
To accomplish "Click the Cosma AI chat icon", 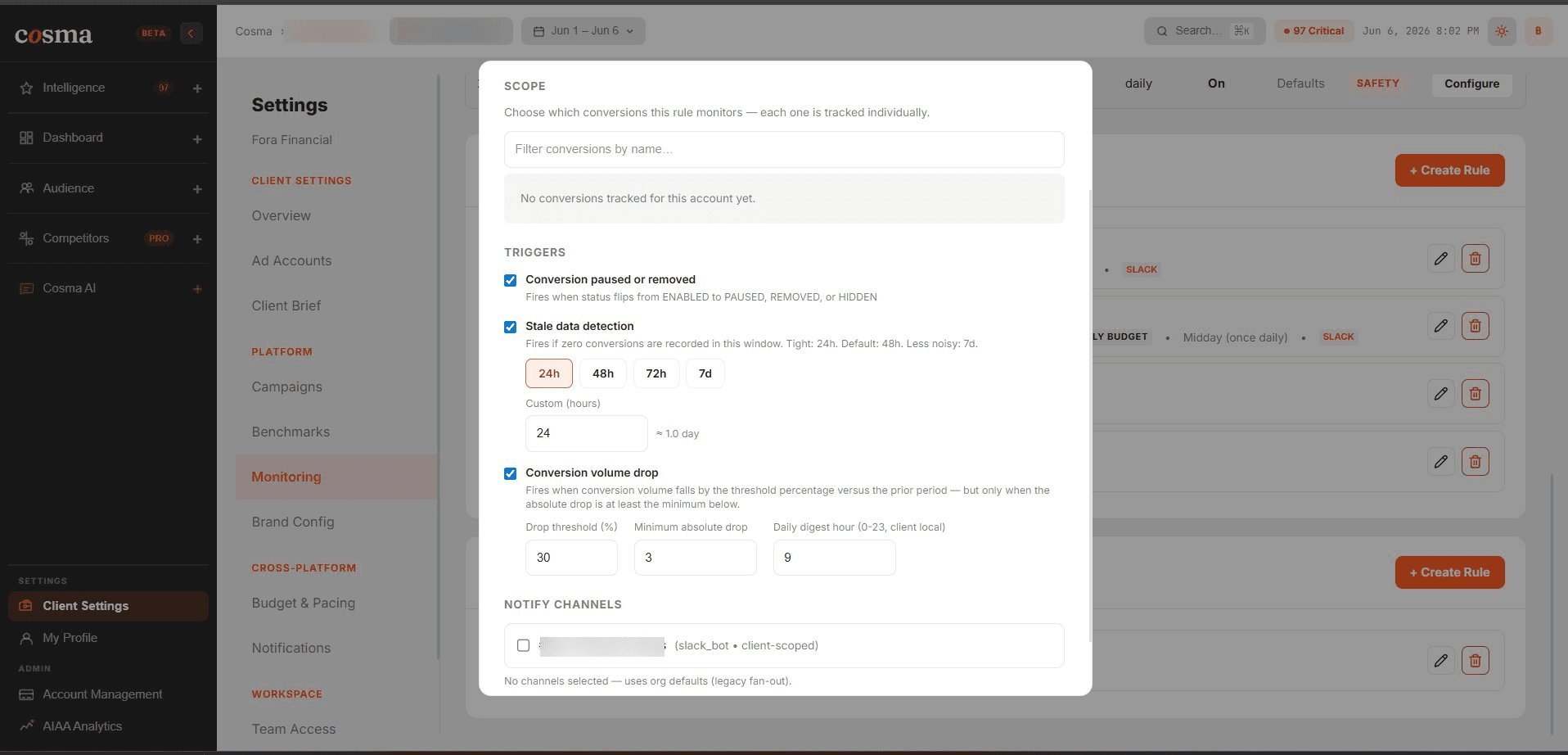I will [26, 288].
